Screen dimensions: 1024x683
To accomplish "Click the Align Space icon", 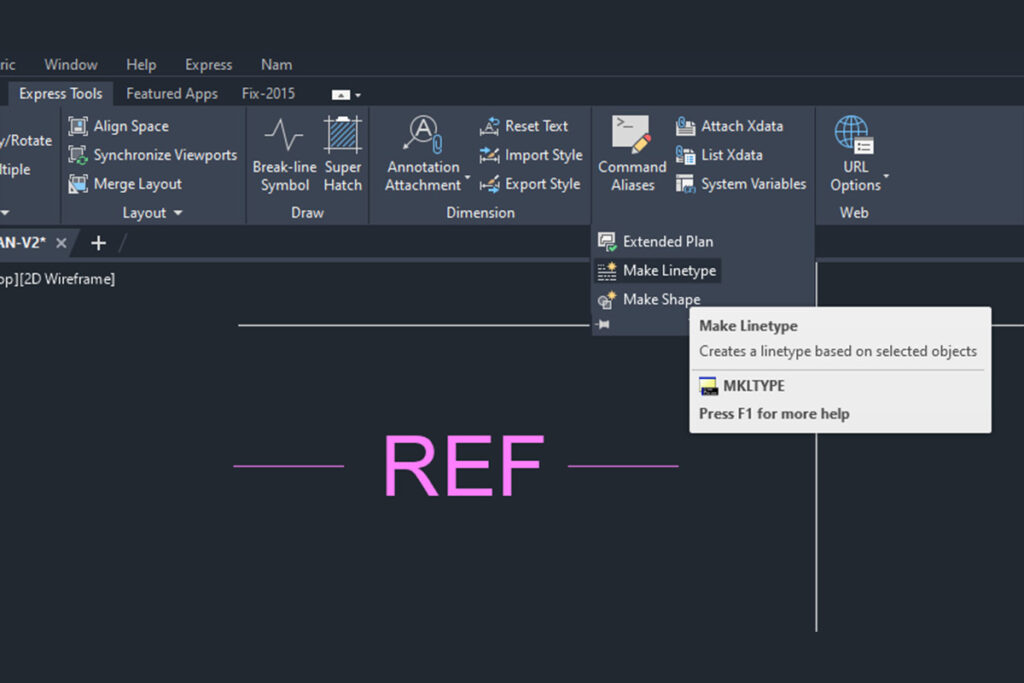I will tap(78, 126).
